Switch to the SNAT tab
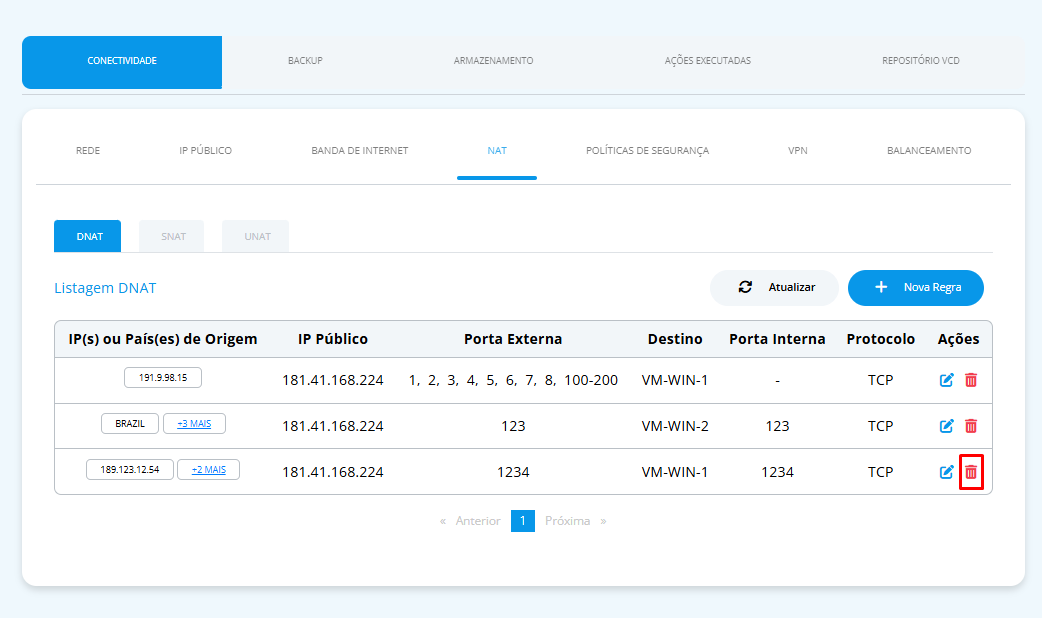1042x618 pixels. (x=173, y=236)
